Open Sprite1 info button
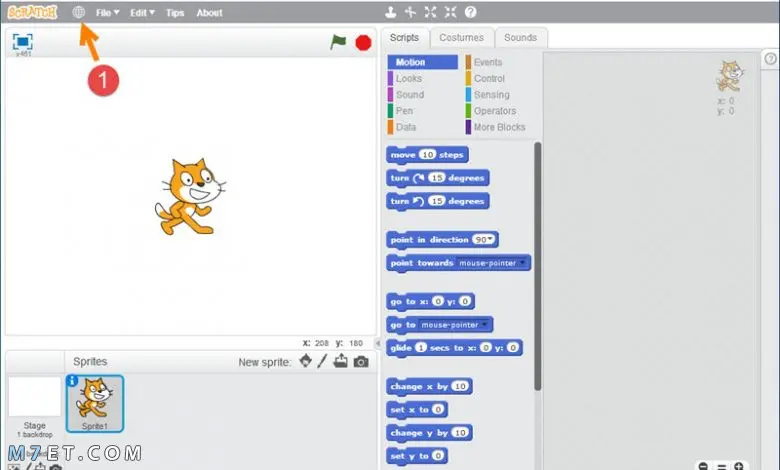 [72, 380]
